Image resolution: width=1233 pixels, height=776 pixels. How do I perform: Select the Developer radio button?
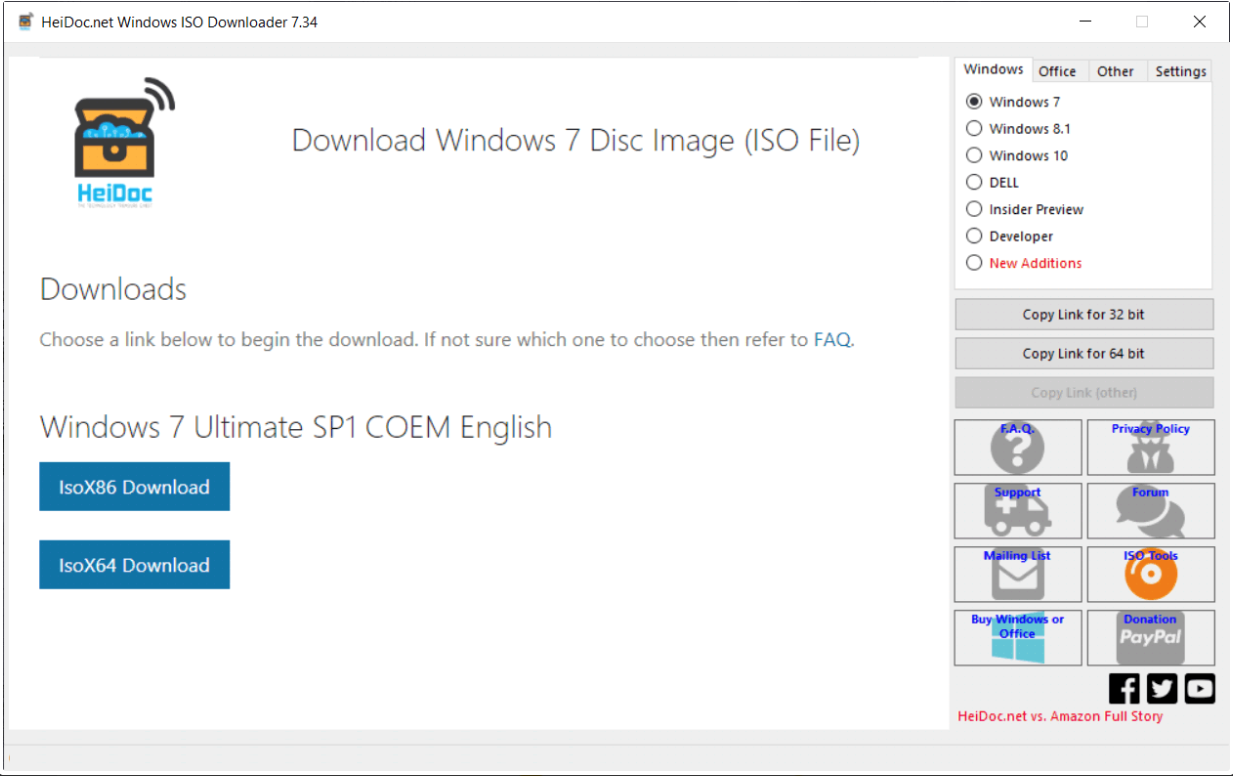coord(974,237)
